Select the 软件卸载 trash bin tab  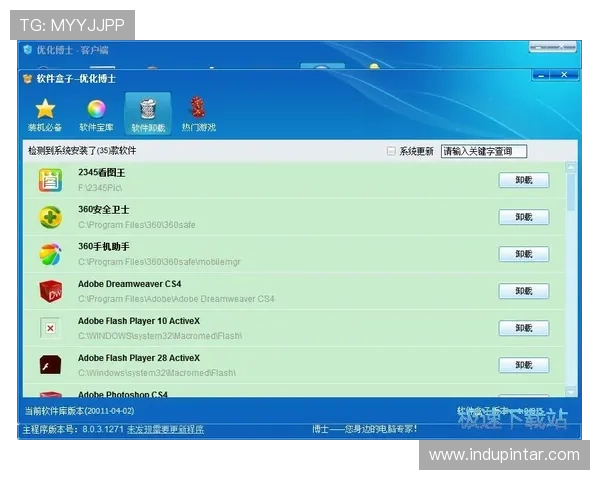[x=148, y=114]
